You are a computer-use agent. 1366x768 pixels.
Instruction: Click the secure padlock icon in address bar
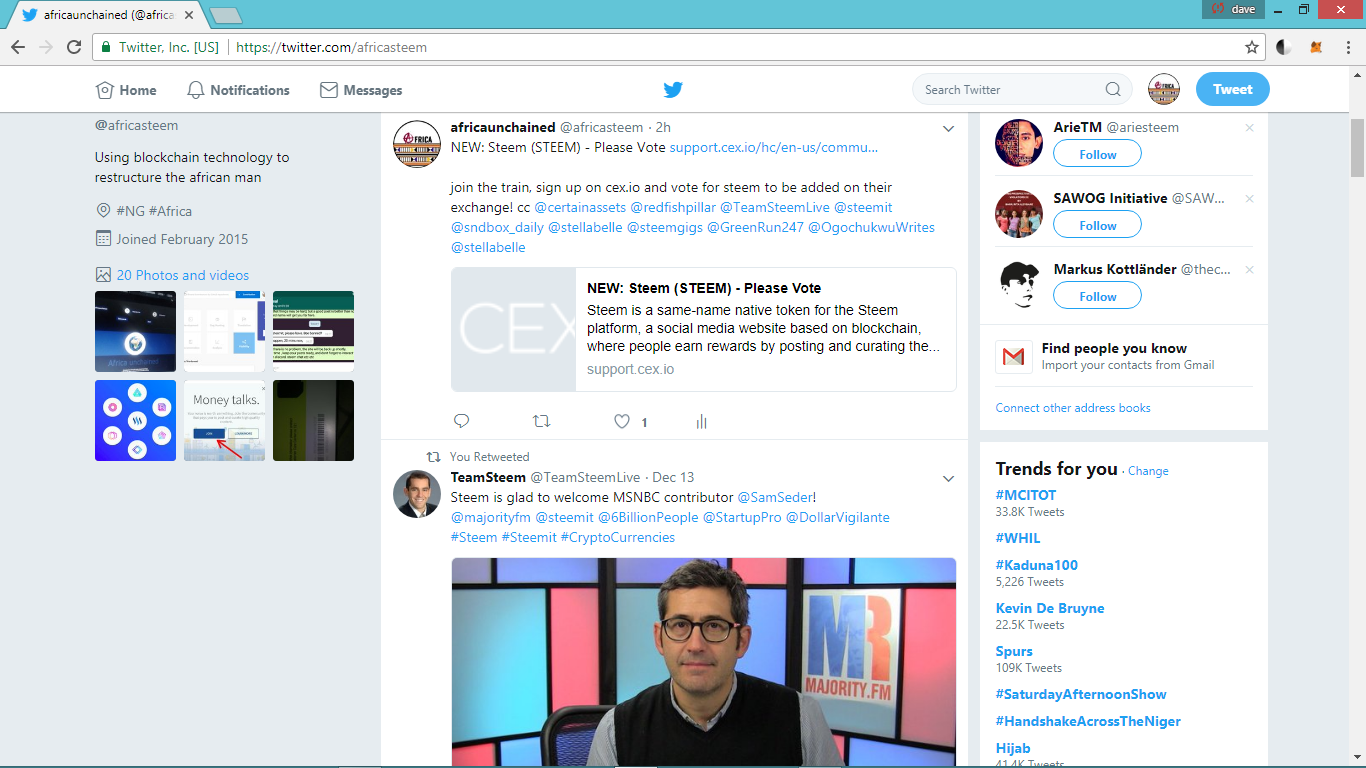pos(106,47)
